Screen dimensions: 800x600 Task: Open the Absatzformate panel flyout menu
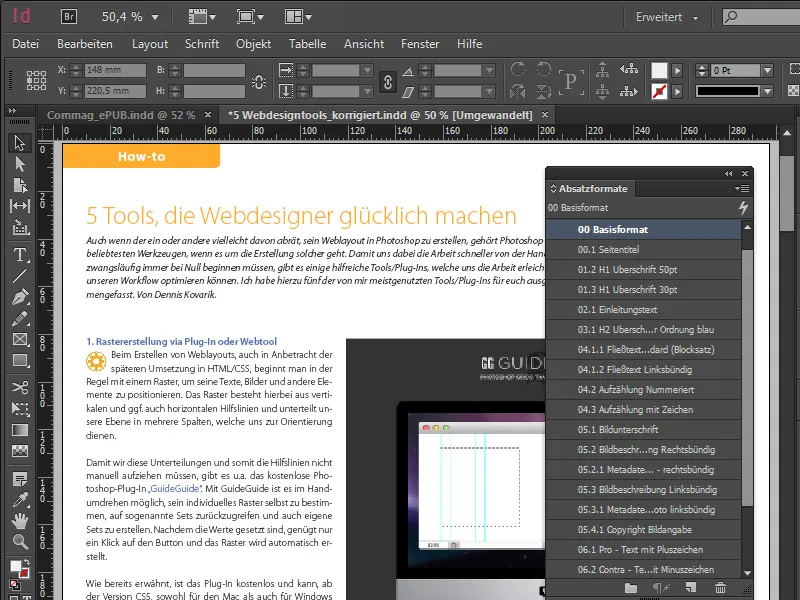coord(742,188)
